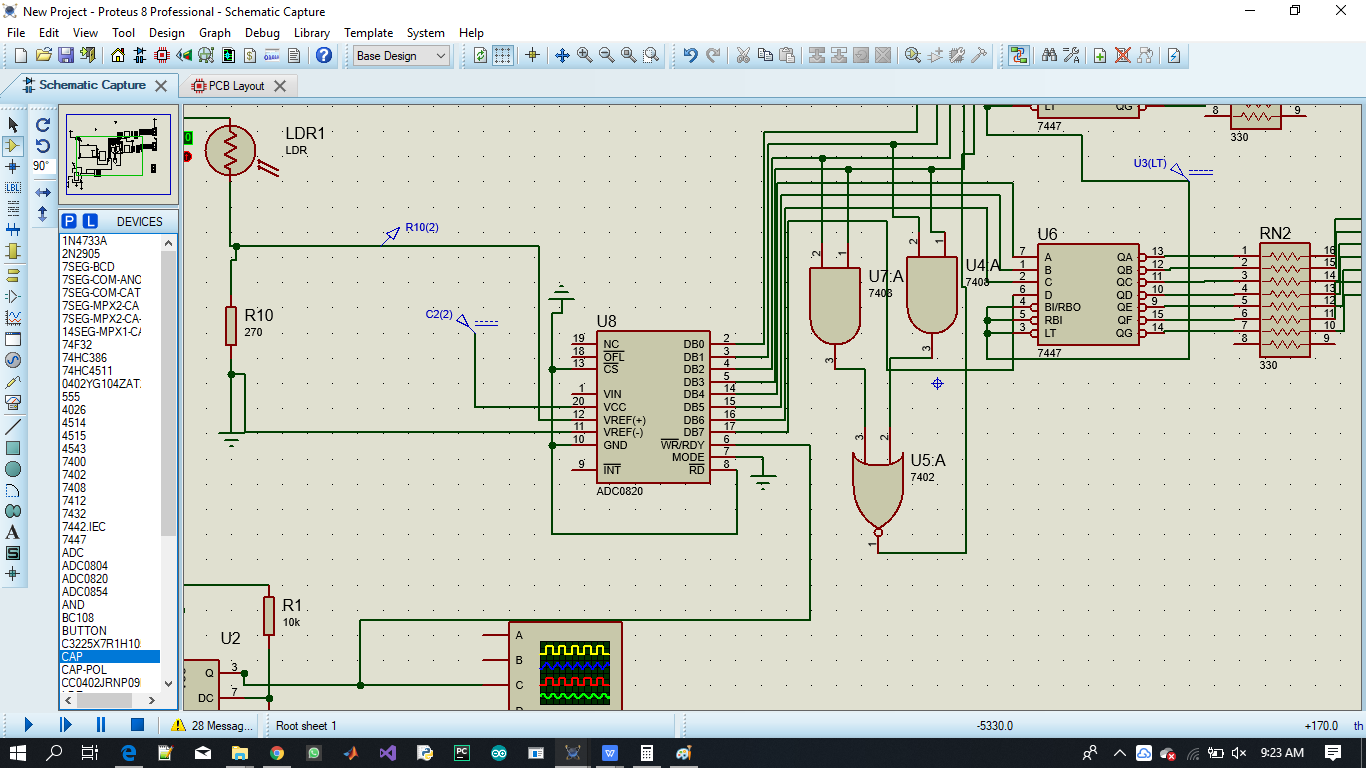Select the Selection Mode arrow tool
1366x768 pixels.
pos(13,125)
